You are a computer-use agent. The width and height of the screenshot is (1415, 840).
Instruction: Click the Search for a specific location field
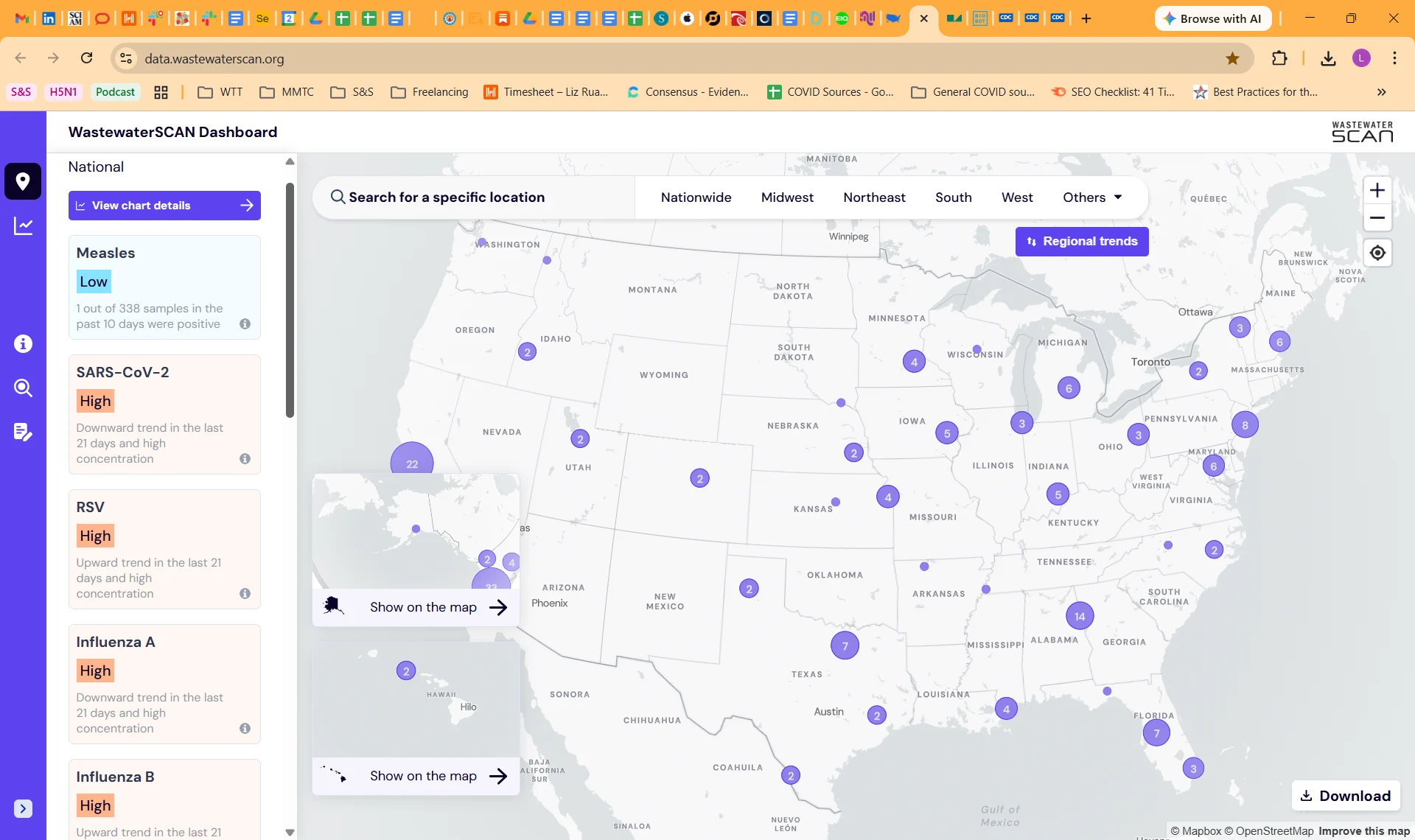(472, 197)
